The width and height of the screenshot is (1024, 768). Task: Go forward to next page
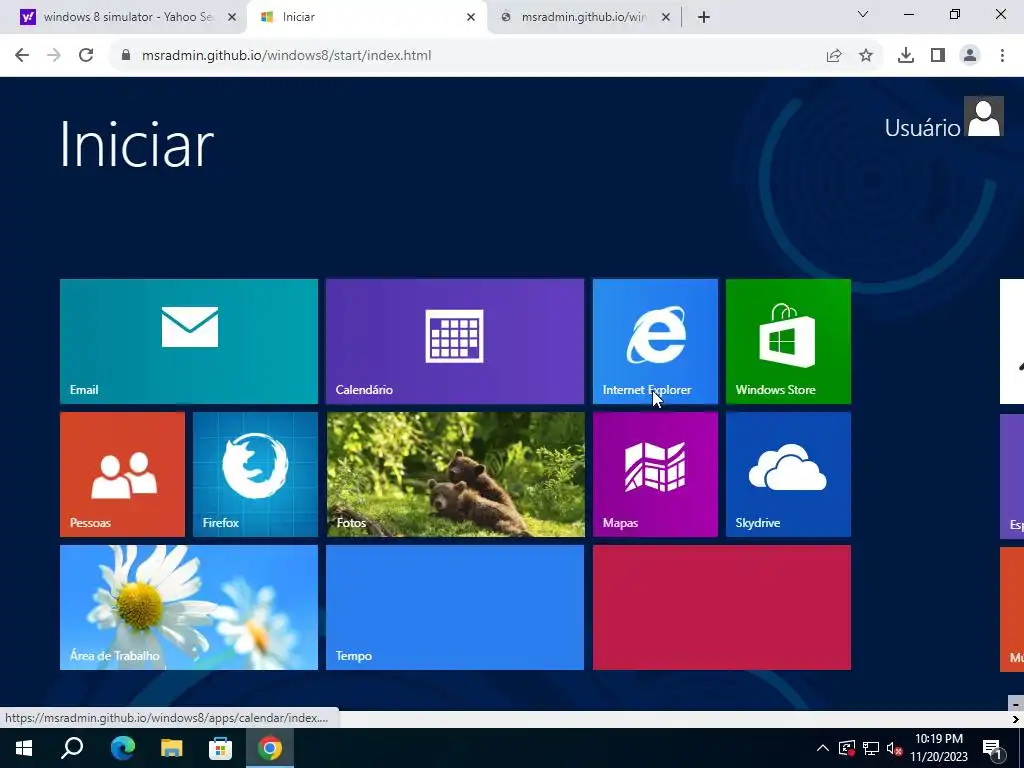click(x=54, y=55)
